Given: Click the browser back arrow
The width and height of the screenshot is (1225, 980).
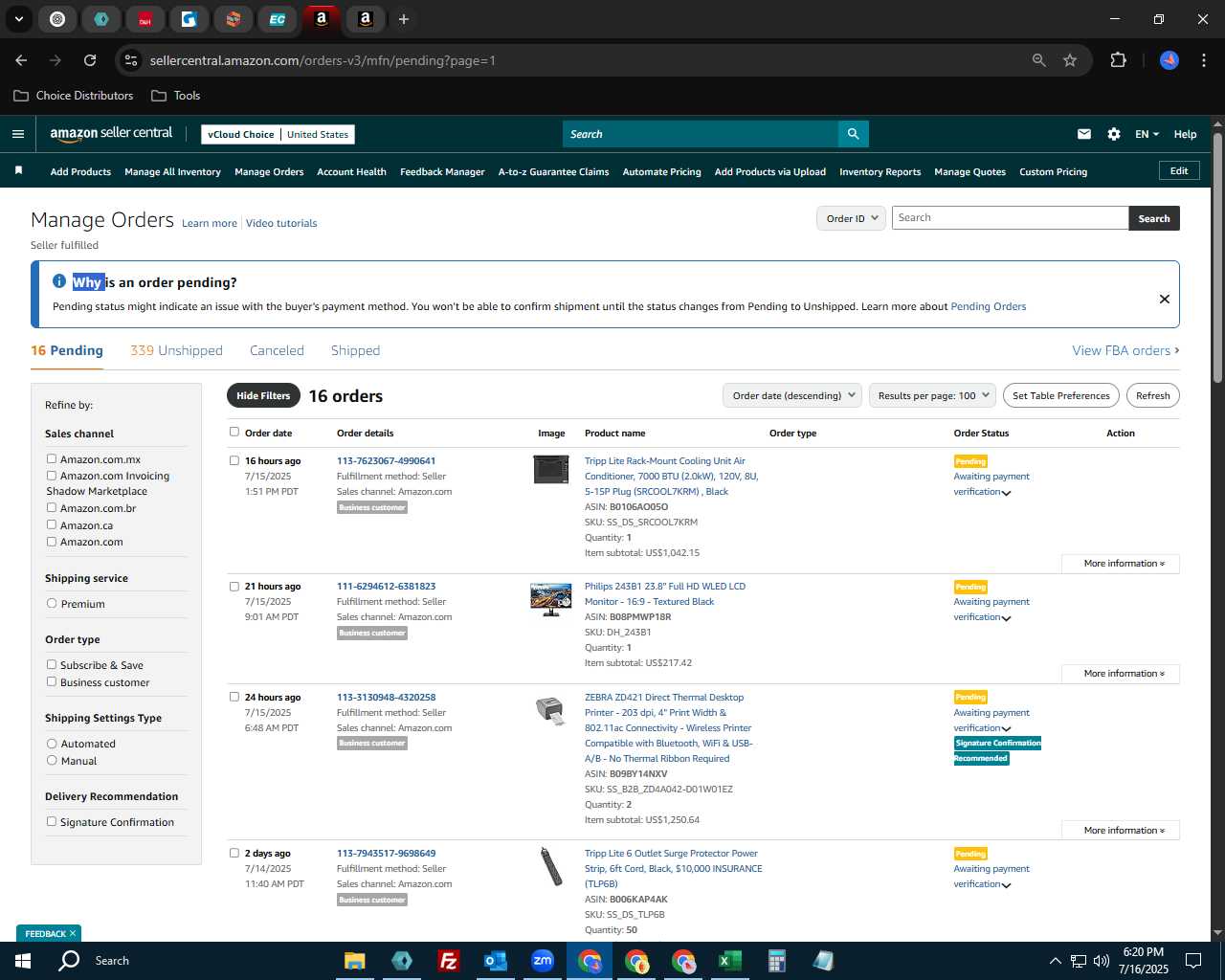Looking at the screenshot, I should click(x=21, y=60).
